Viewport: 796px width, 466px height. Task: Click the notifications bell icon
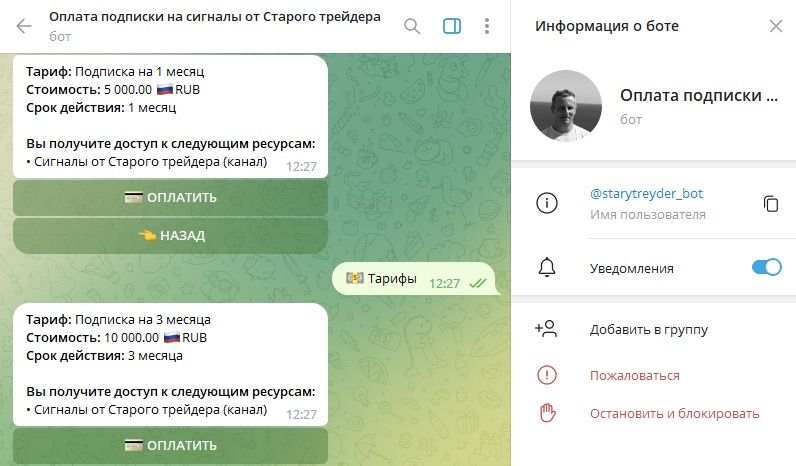(x=547, y=267)
